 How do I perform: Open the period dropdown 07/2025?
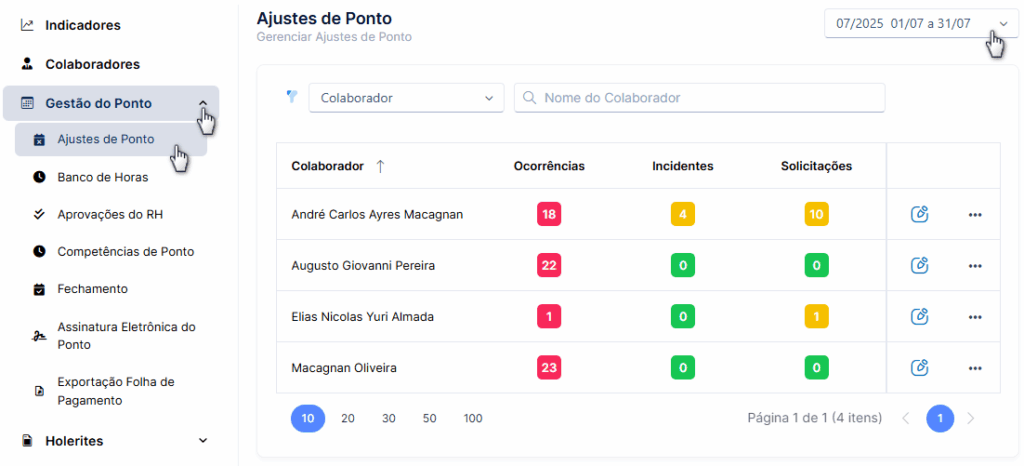click(921, 23)
